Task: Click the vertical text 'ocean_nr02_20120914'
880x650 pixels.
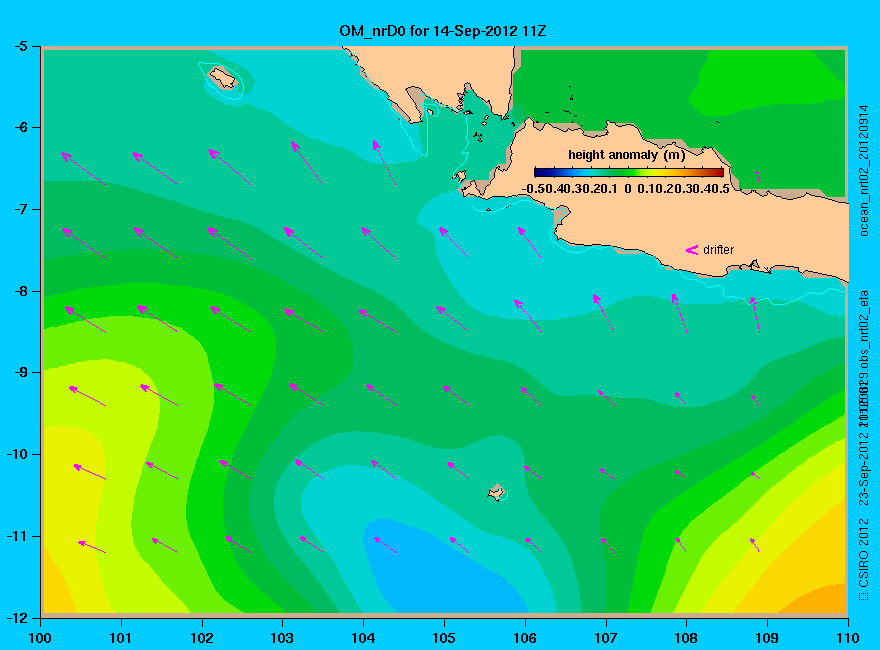Action: coord(864,170)
